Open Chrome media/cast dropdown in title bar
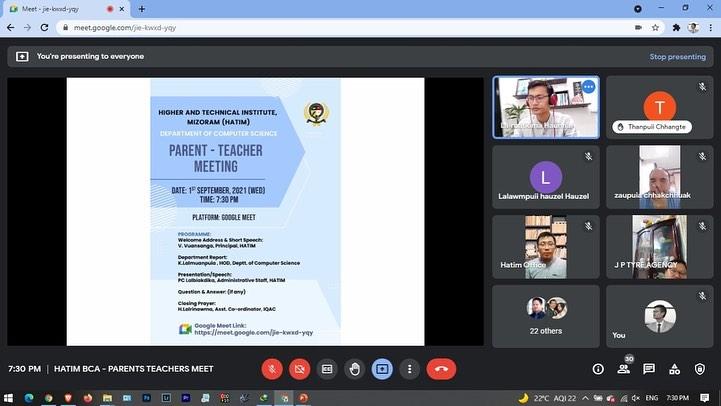Image resolution: width=721 pixels, height=406 pixels. coord(638,9)
